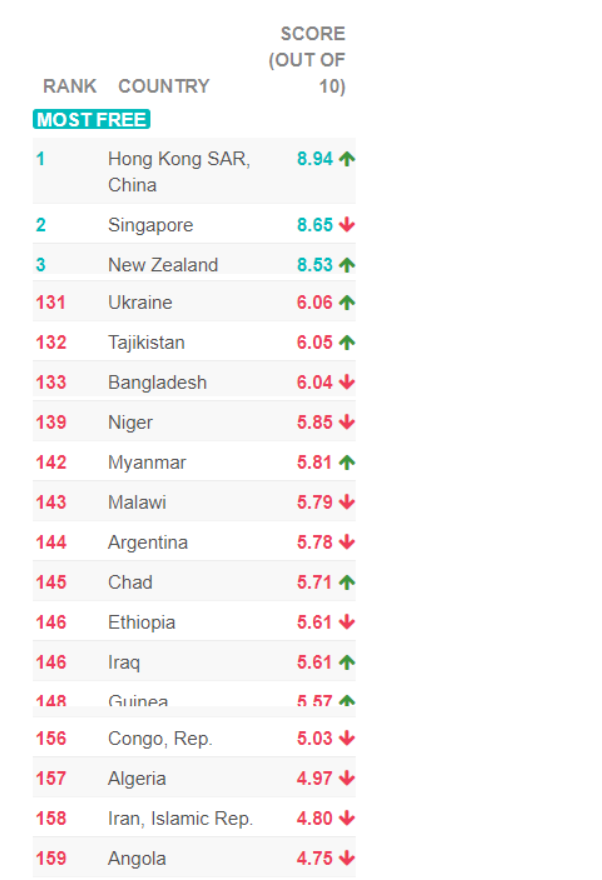The image size is (602, 880).
Task: Open the Hong Kong SAR, China country entry
Action: (x=179, y=171)
